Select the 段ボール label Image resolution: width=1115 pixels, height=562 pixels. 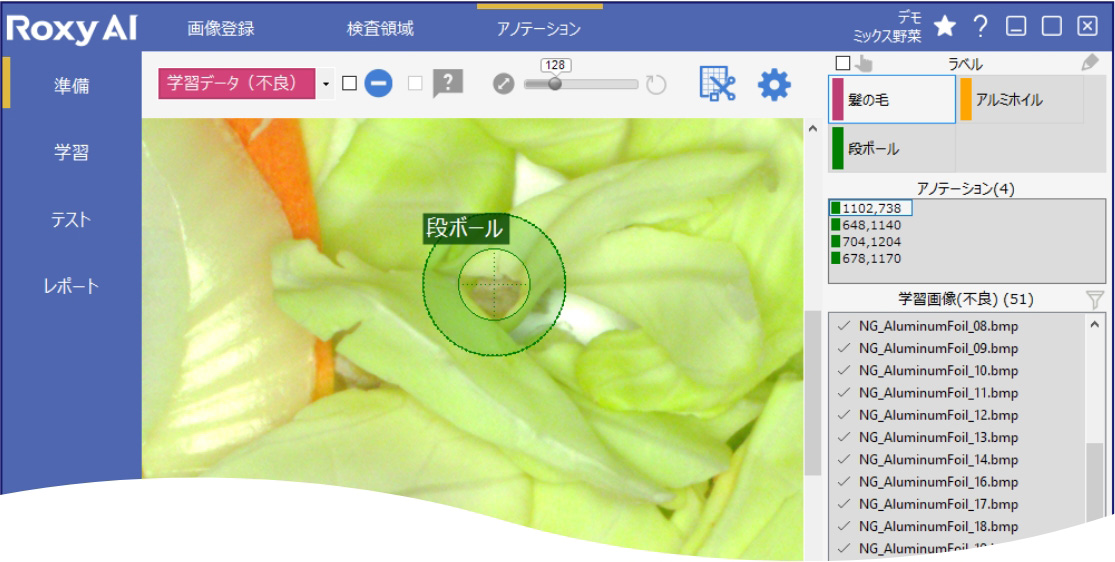click(x=892, y=148)
